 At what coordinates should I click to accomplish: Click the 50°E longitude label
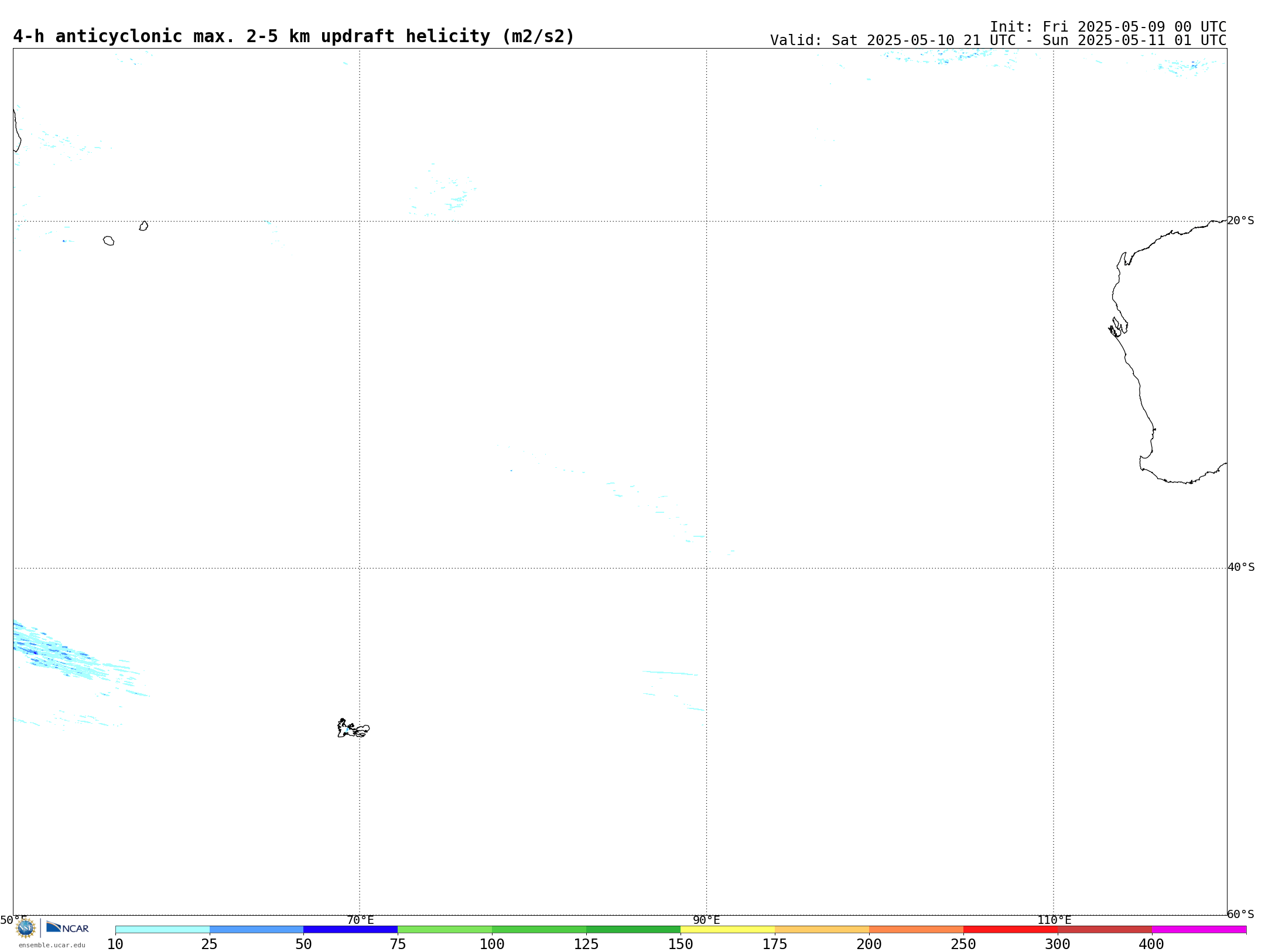(13, 920)
